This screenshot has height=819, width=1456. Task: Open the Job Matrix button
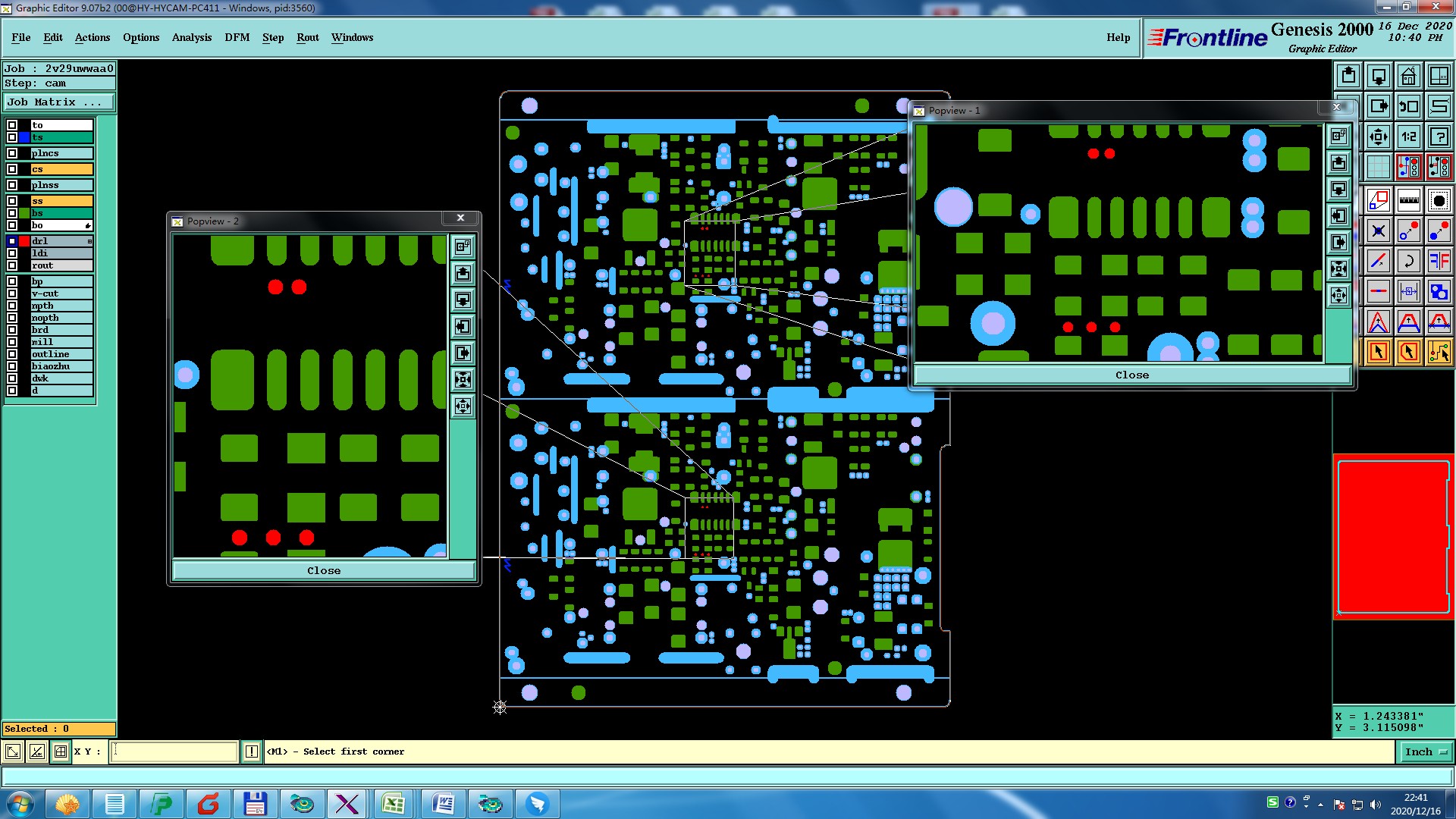[59, 102]
